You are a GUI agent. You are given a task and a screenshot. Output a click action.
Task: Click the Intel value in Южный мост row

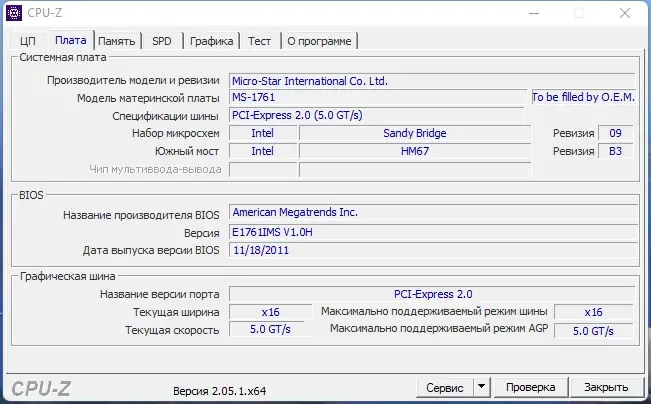click(263, 151)
